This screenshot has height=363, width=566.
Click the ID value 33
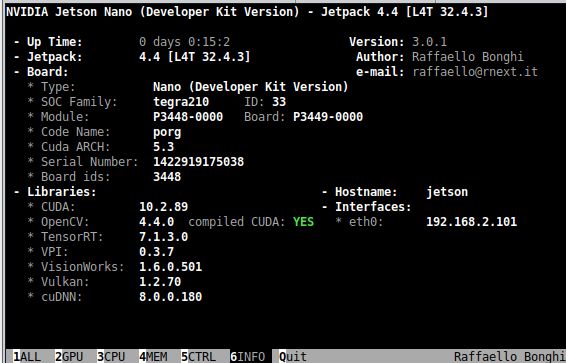tap(279, 102)
